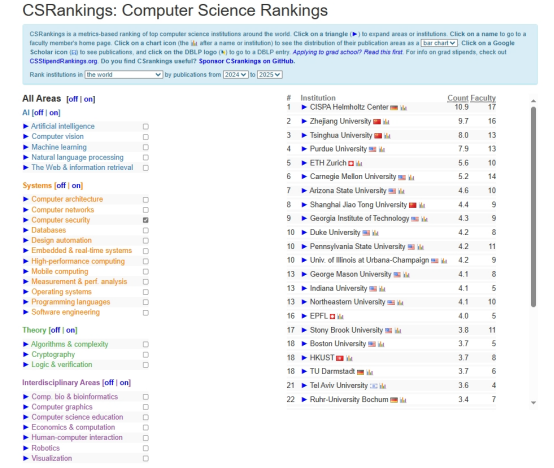Click the Swiss flag next to ETH Zurich

pyautogui.click(x=351, y=163)
